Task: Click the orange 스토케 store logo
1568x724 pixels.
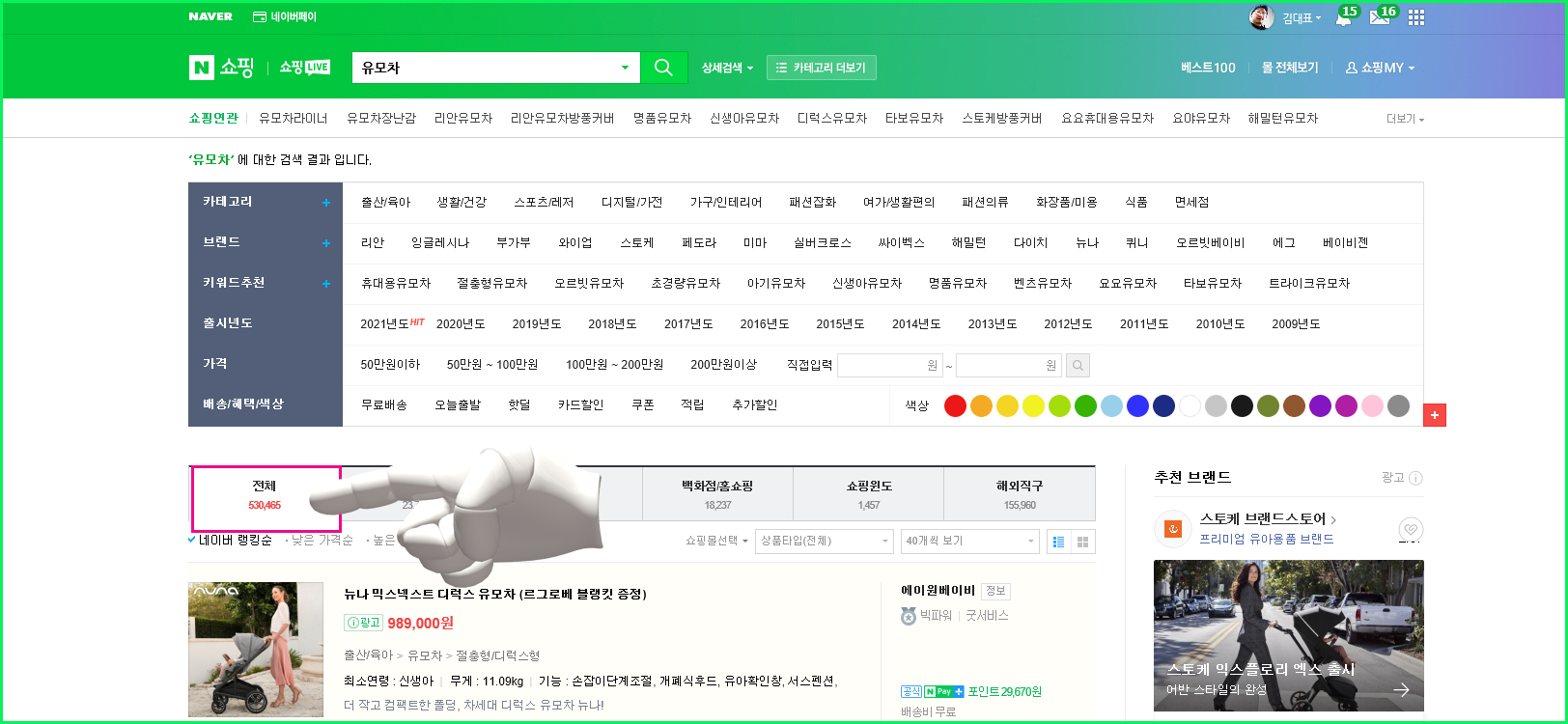Action: point(1173,529)
